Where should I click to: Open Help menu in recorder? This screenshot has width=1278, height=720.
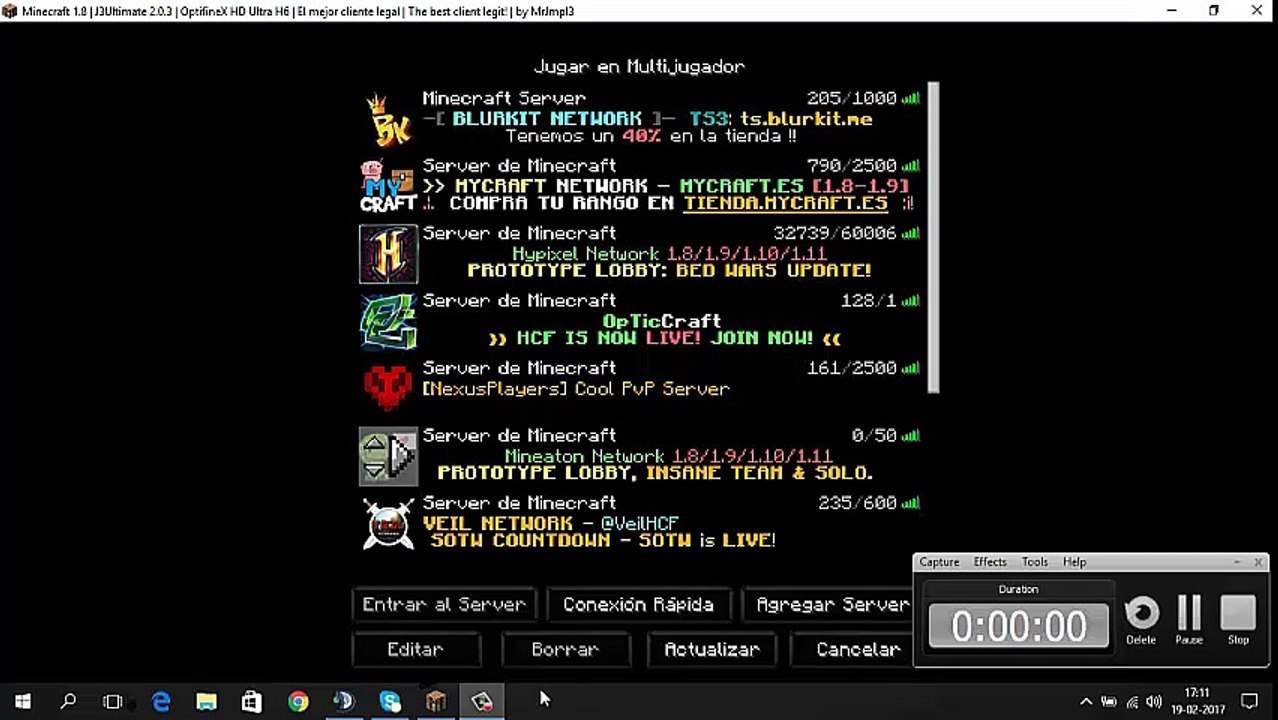pos(1074,562)
